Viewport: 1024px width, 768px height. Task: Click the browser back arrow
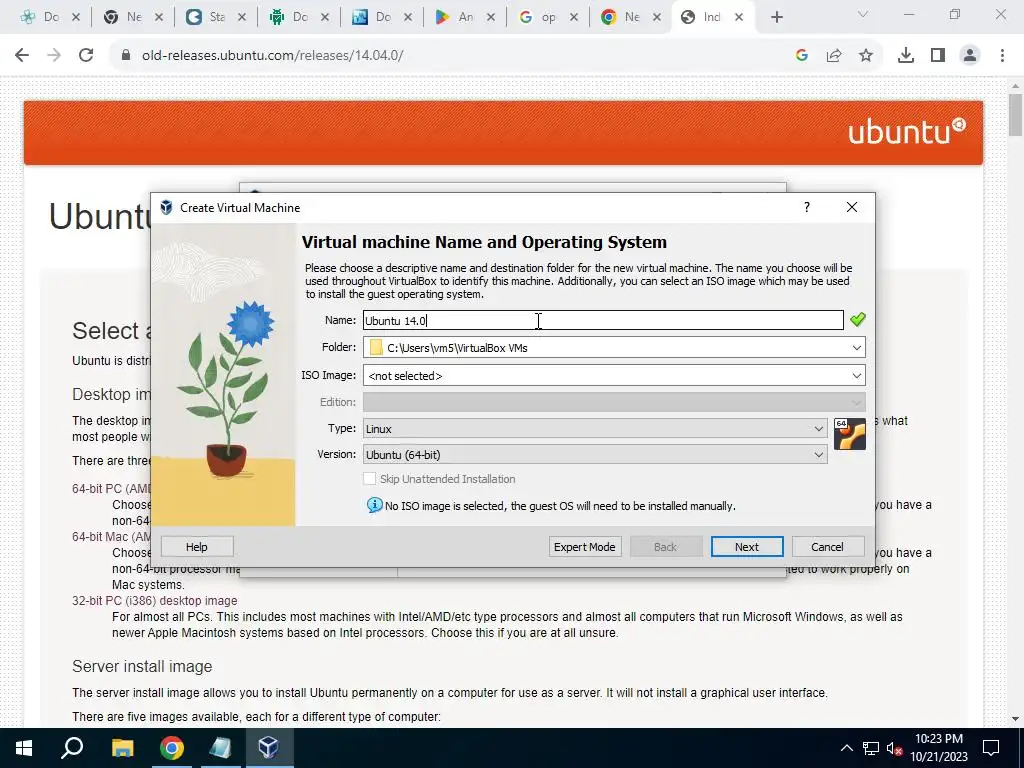click(x=22, y=56)
